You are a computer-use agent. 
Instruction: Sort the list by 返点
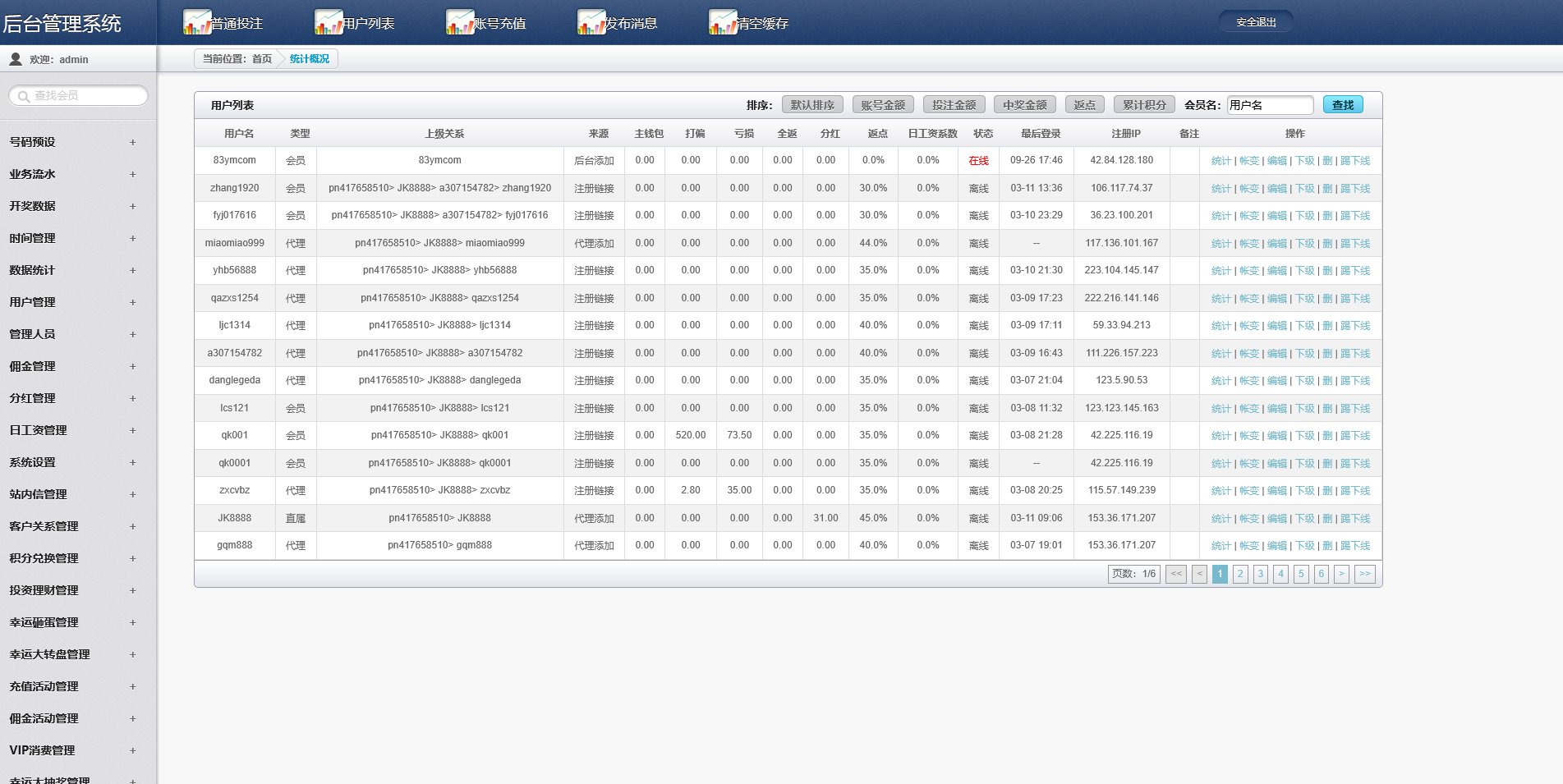[1084, 105]
